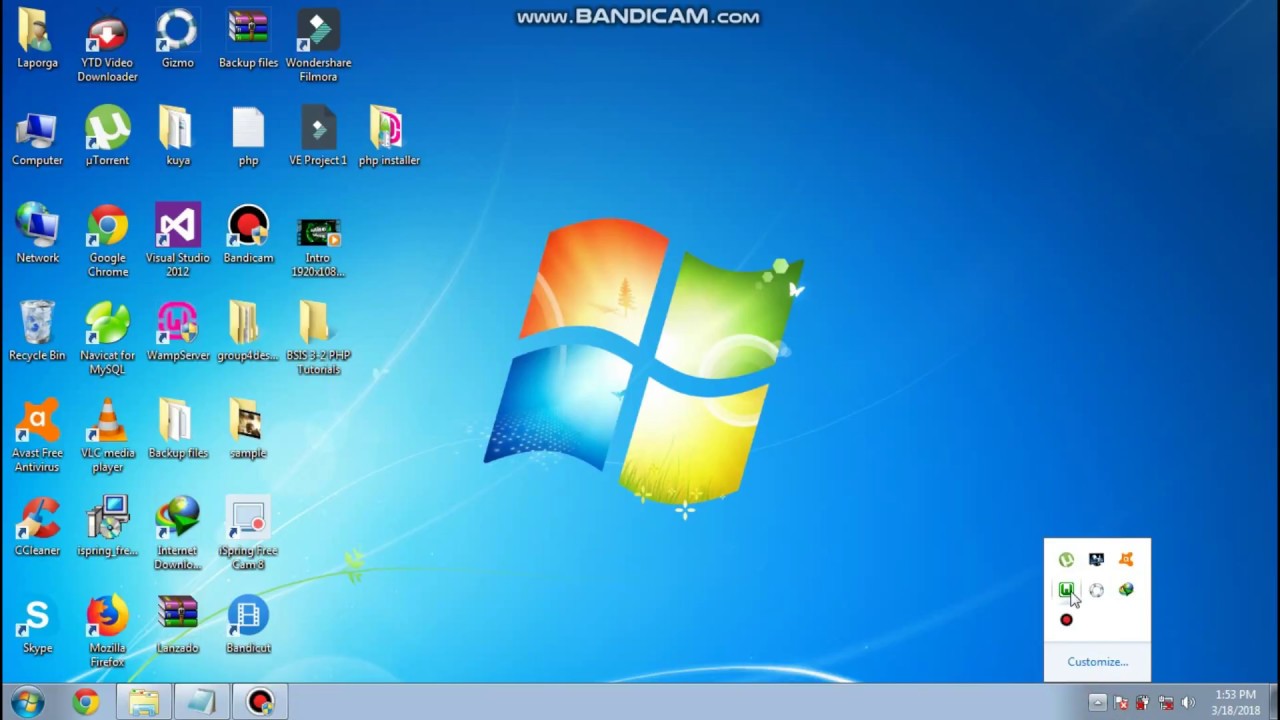
Task: Select the Mozilla Firefox desktop shortcut
Action: (x=107, y=632)
